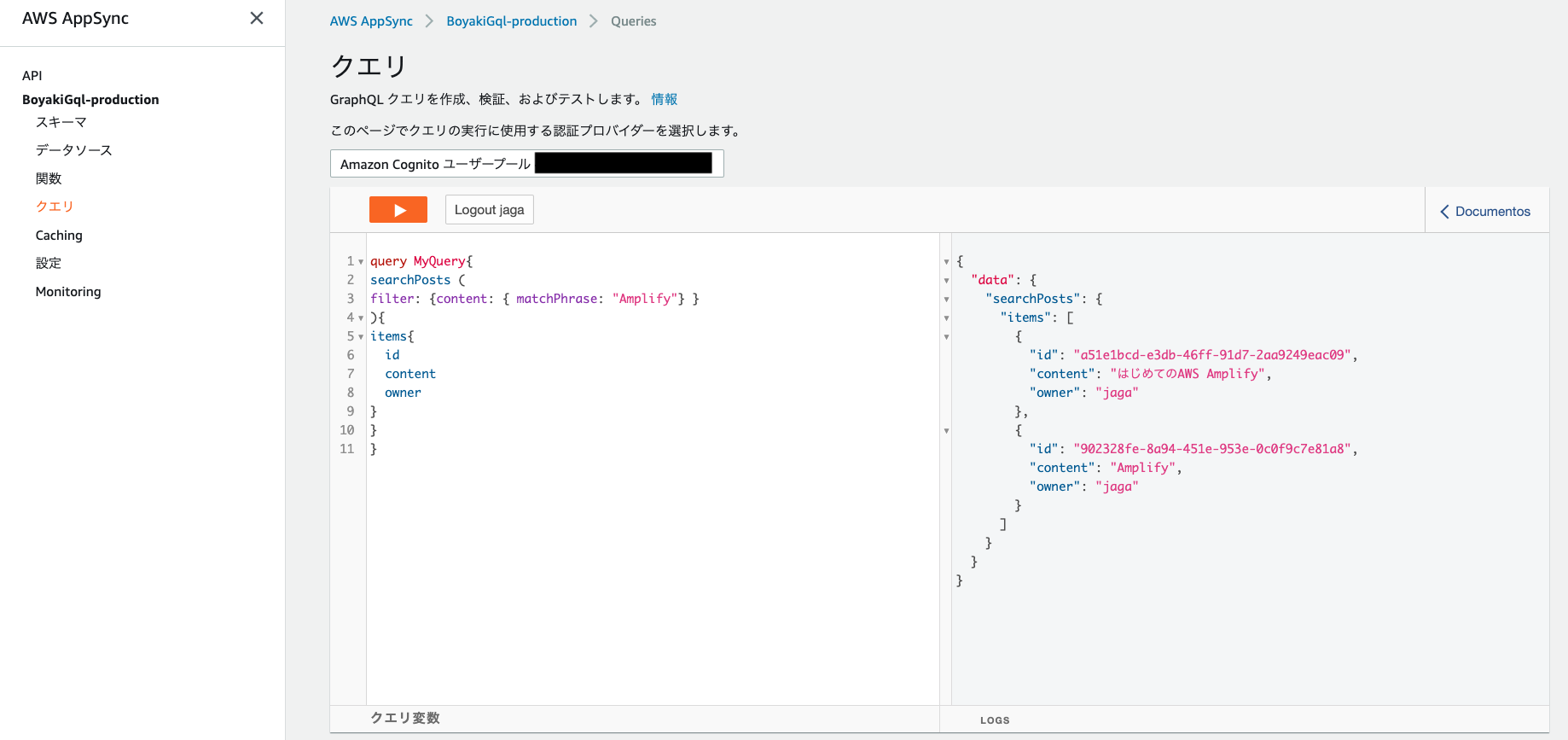The width and height of the screenshot is (1568, 740).
Task: Go to AWS AppSync breadcrumb
Action: [371, 21]
